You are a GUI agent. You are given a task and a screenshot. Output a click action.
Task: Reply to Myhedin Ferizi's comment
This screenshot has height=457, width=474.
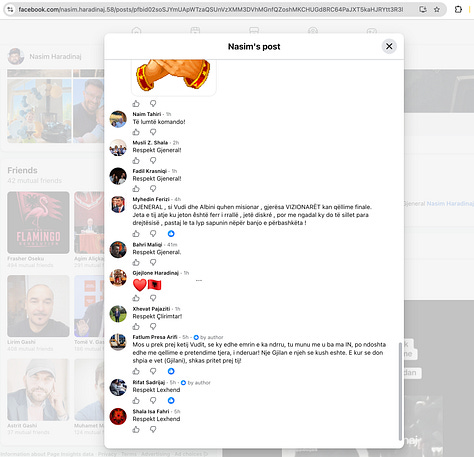[153, 234]
